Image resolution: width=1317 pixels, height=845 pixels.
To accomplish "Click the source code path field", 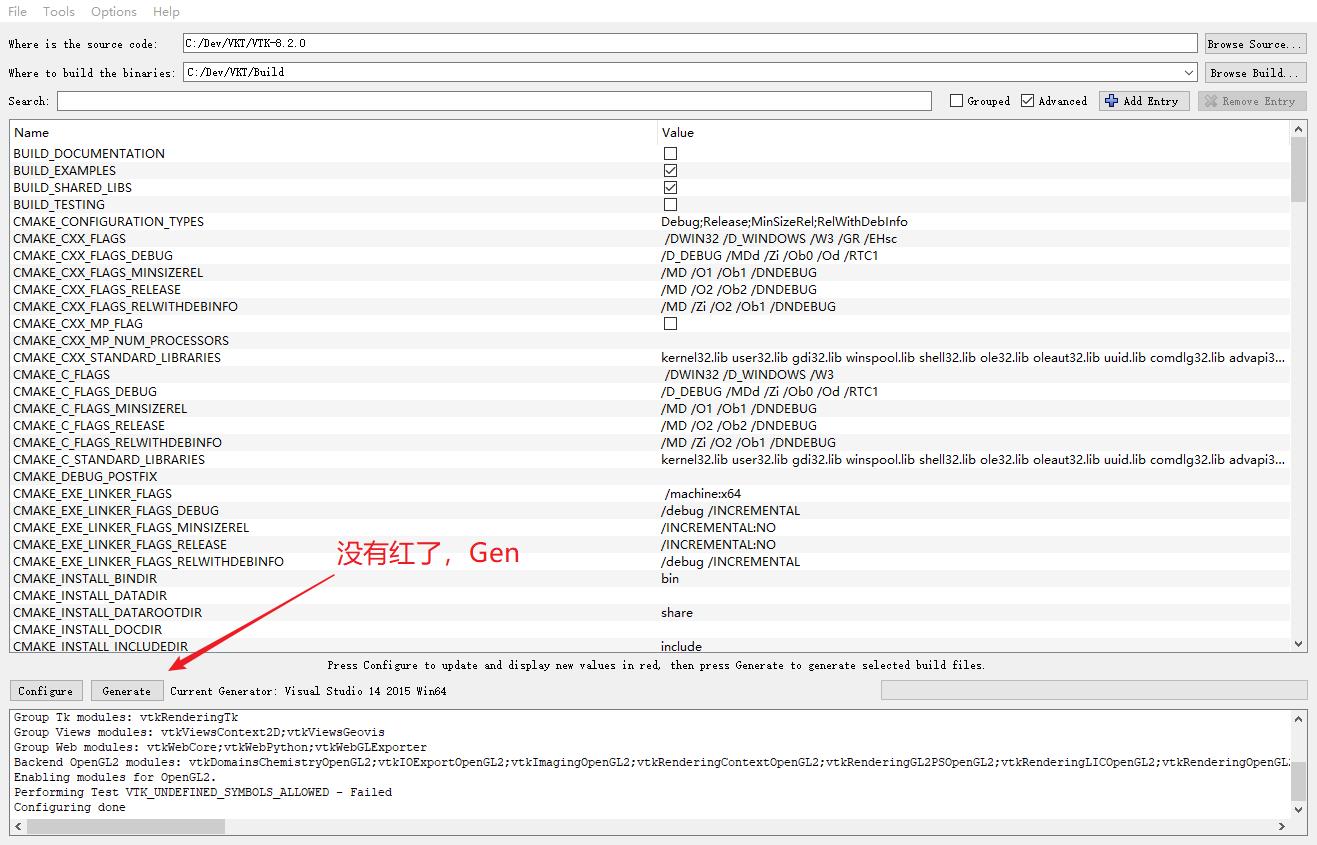I will (690, 44).
